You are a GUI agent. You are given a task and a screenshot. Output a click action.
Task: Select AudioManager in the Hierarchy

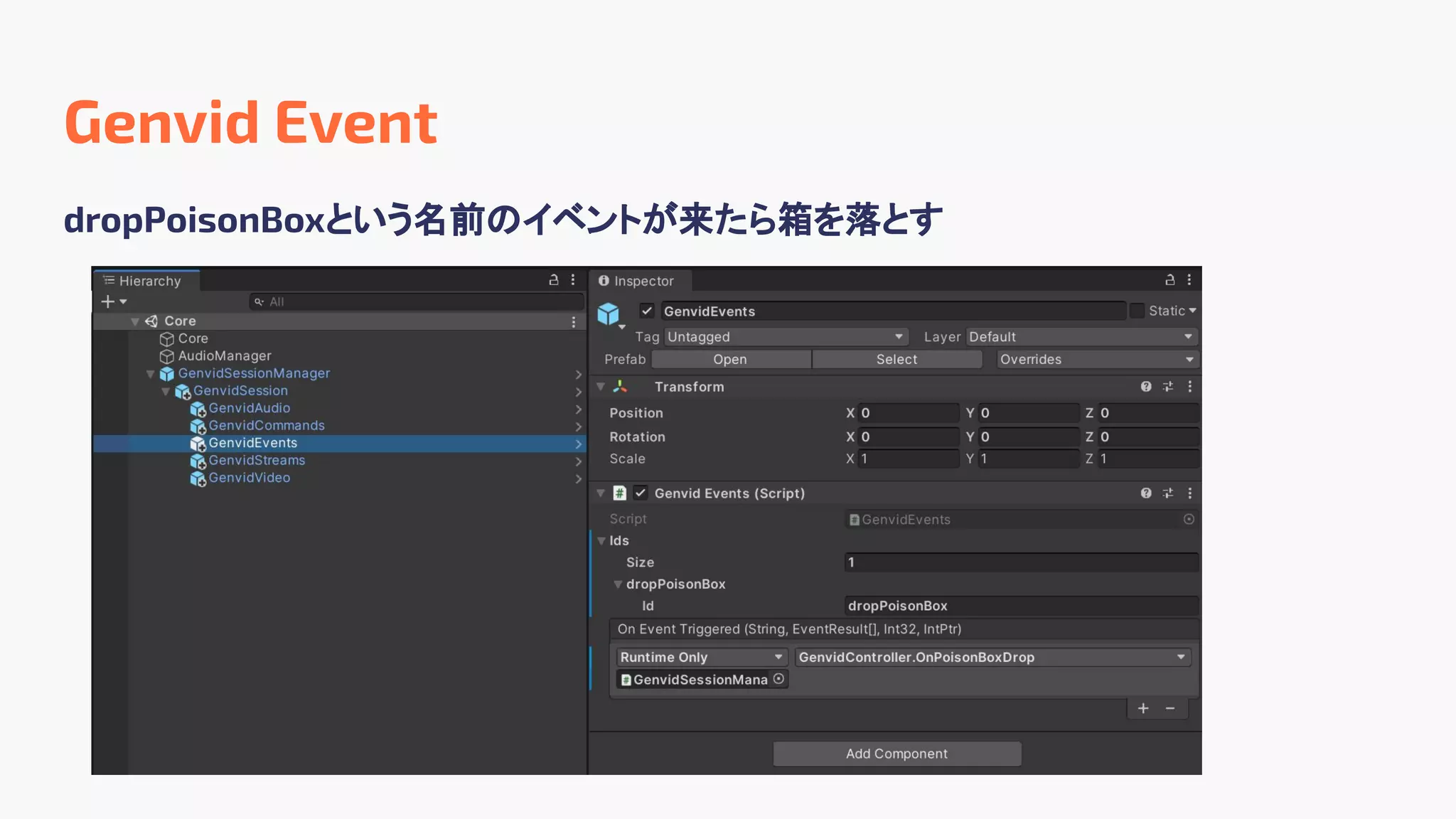(225, 356)
